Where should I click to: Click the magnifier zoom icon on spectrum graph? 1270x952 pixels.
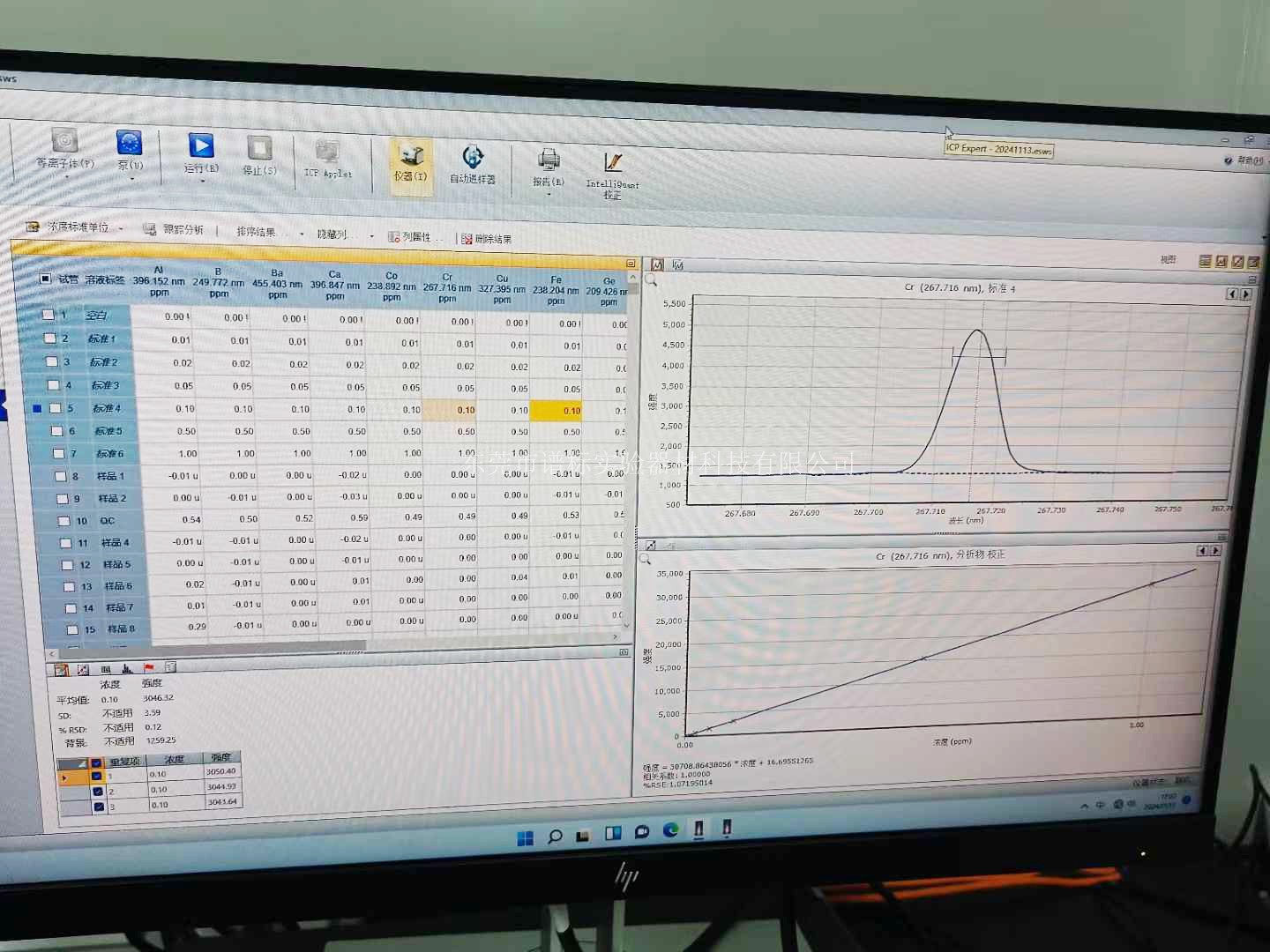click(651, 280)
